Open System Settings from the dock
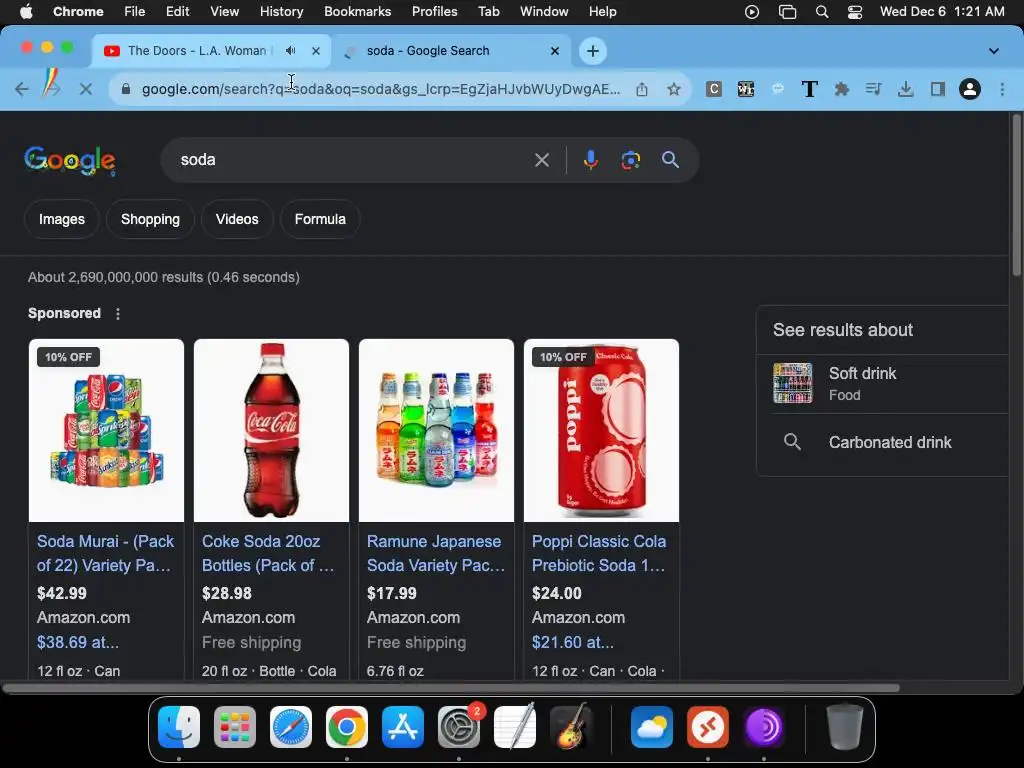Viewport: 1024px width, 768px height. pyautogui.click(x=459, y=727)
